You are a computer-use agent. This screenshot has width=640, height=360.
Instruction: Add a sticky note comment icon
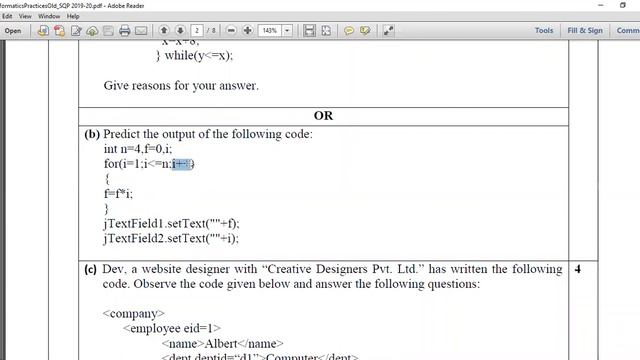pyautogui.click(x=349, y=31)
